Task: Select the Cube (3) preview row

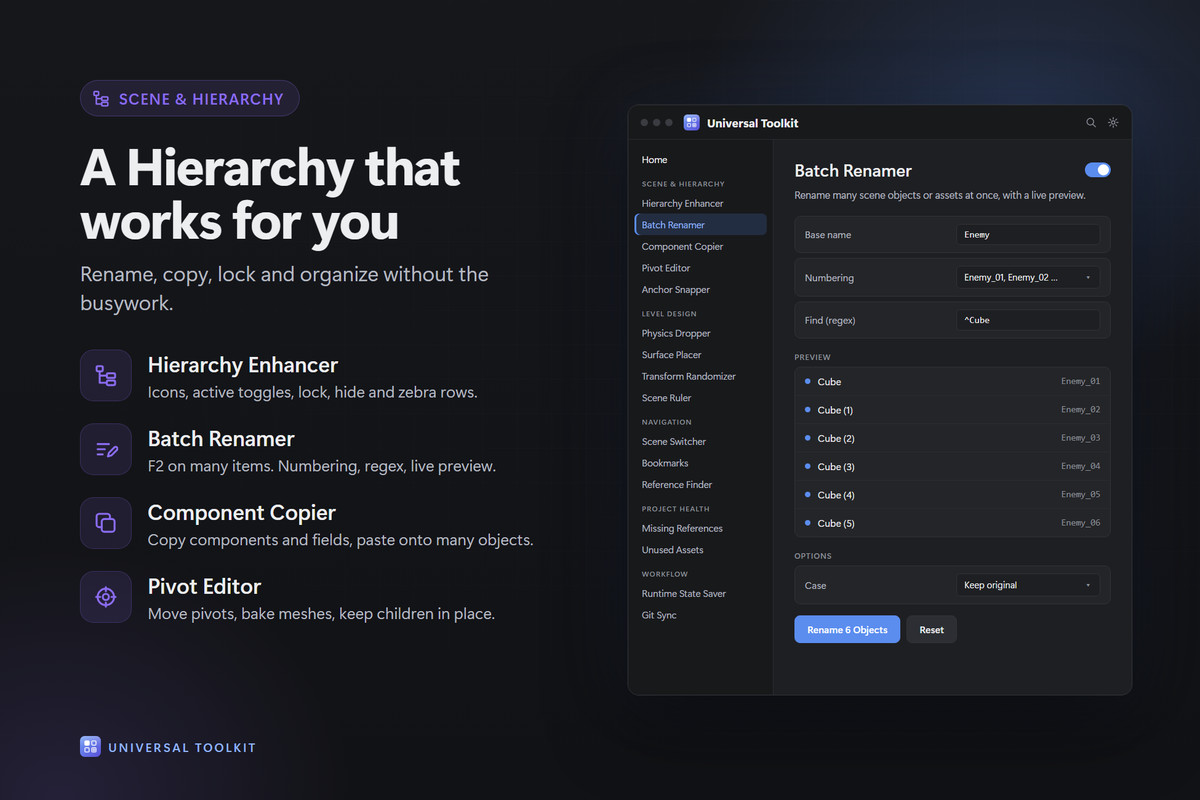Action: click(x=952, y=467)
